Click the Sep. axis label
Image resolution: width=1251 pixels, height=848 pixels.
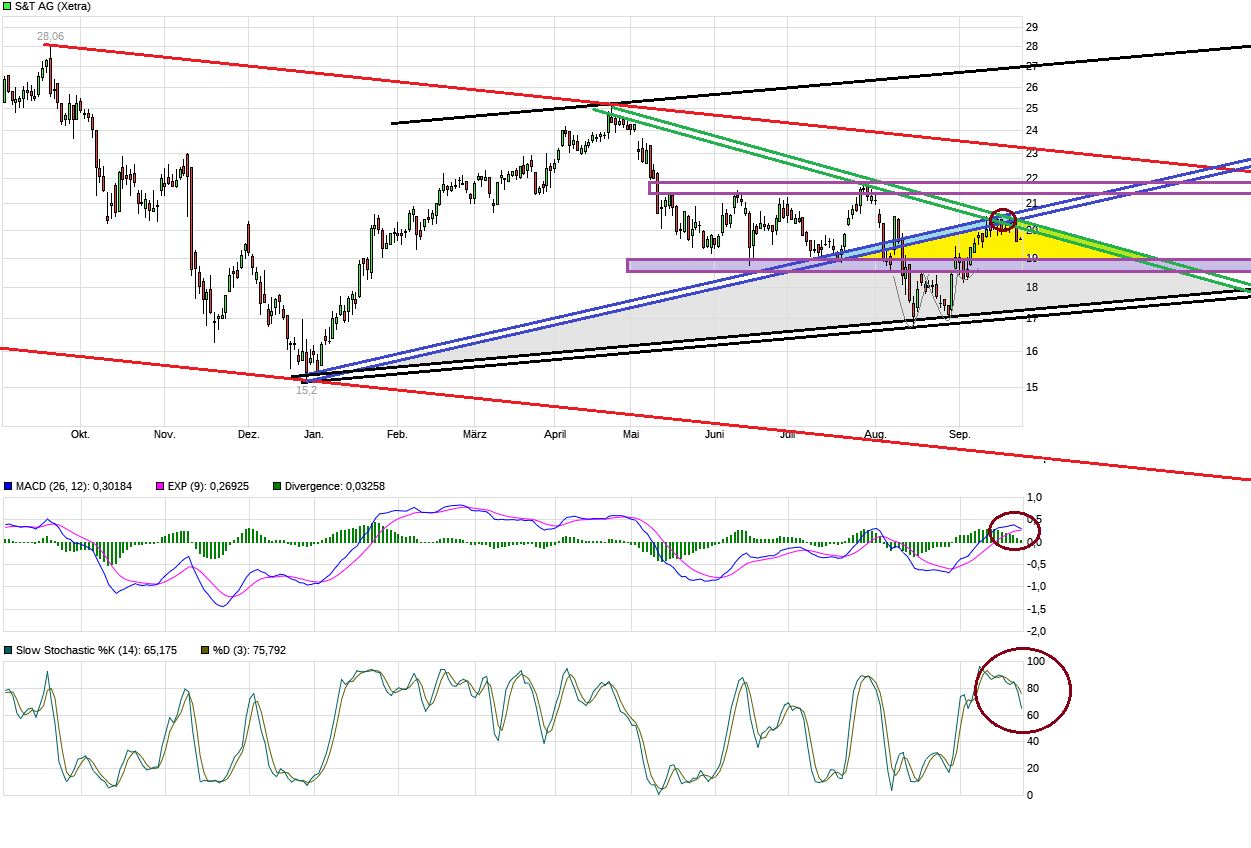(959, 434)
